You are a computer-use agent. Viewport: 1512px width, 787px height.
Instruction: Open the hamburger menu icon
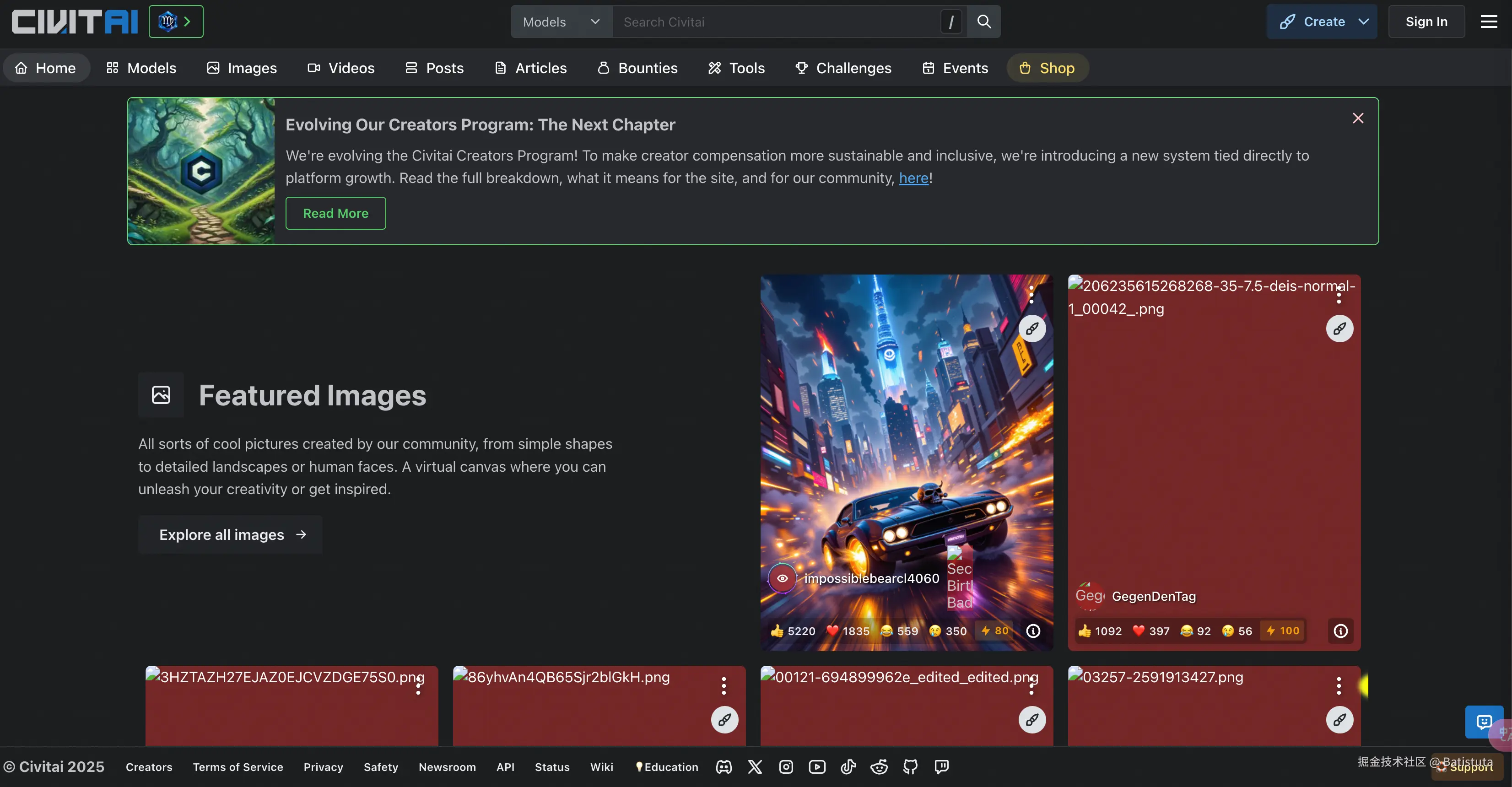[1489, 22]
